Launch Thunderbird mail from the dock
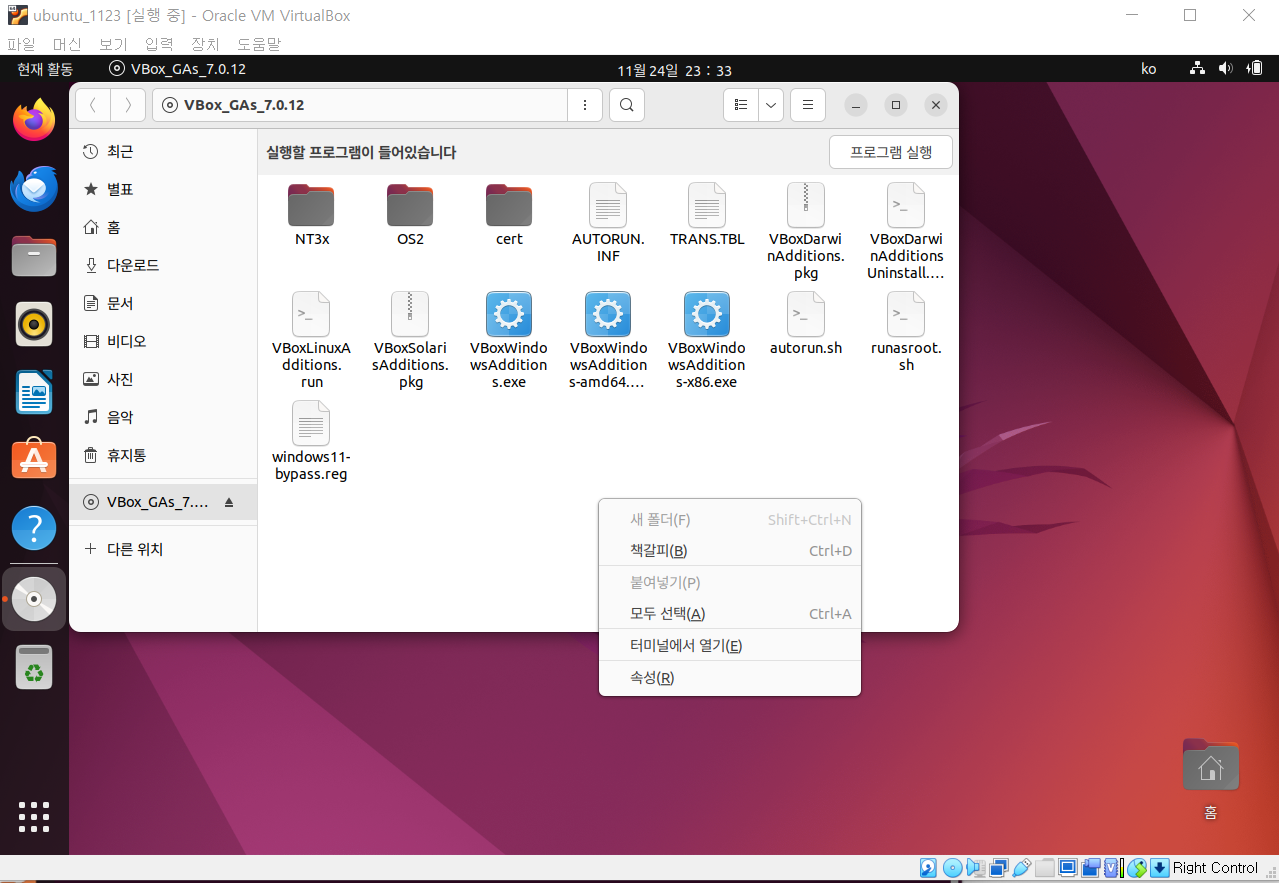The height and width of the screenshot is (883, 1279). [x=34, y=189]
